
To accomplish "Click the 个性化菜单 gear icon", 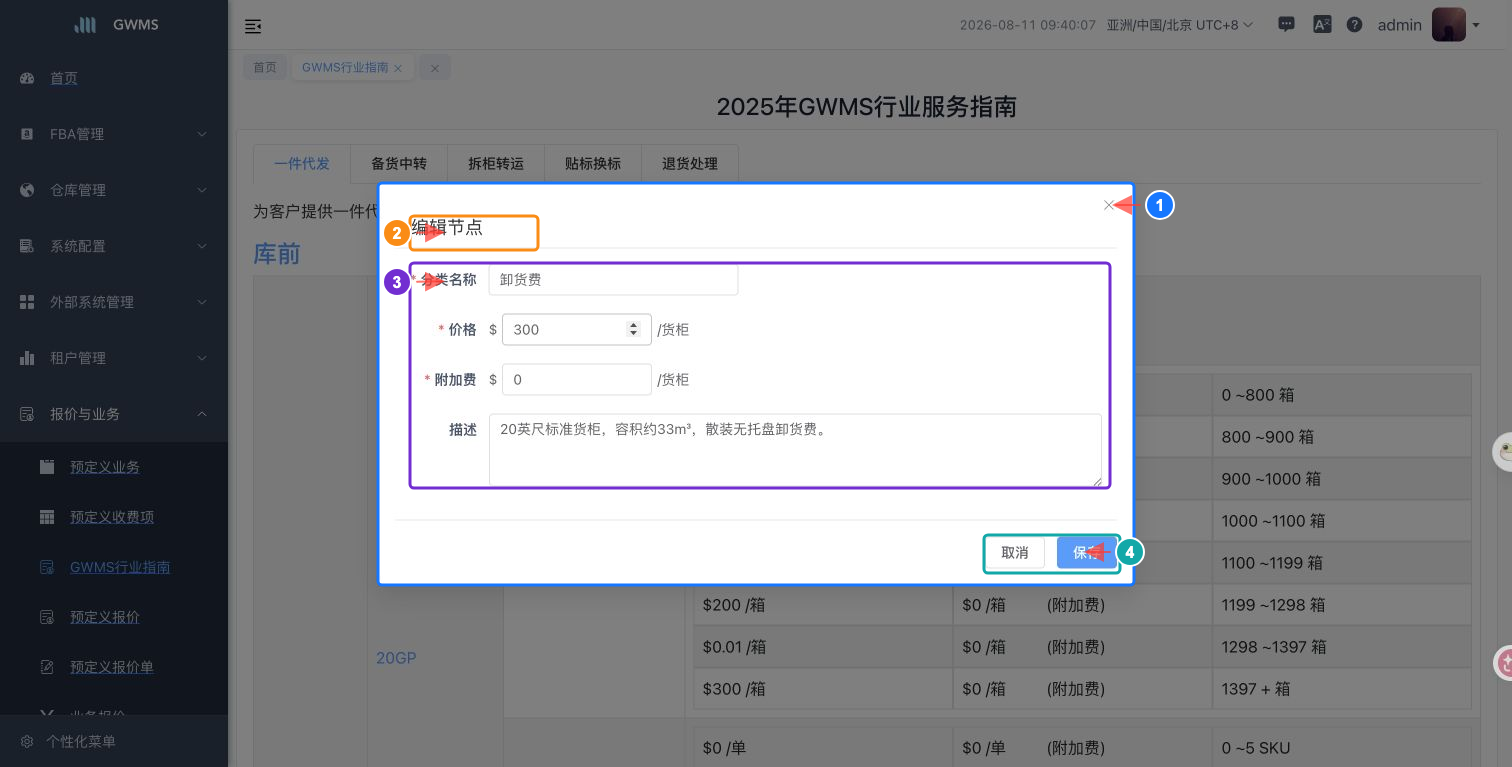I will (x=27, y=742).
